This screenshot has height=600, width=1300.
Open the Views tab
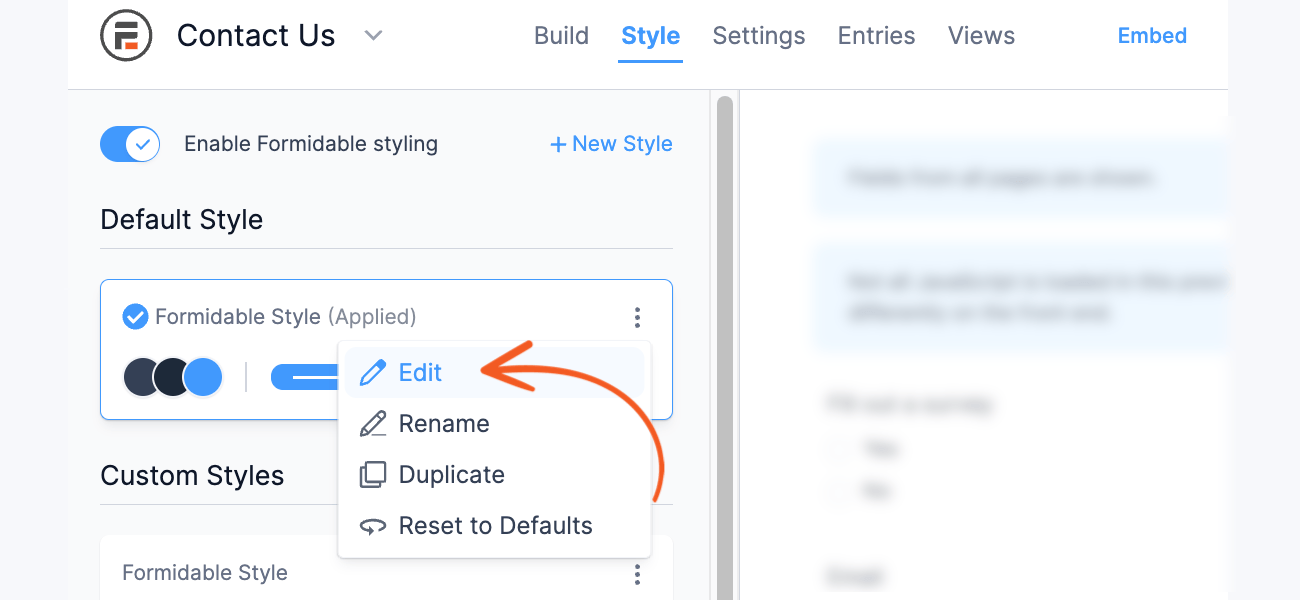pos(981,36)
